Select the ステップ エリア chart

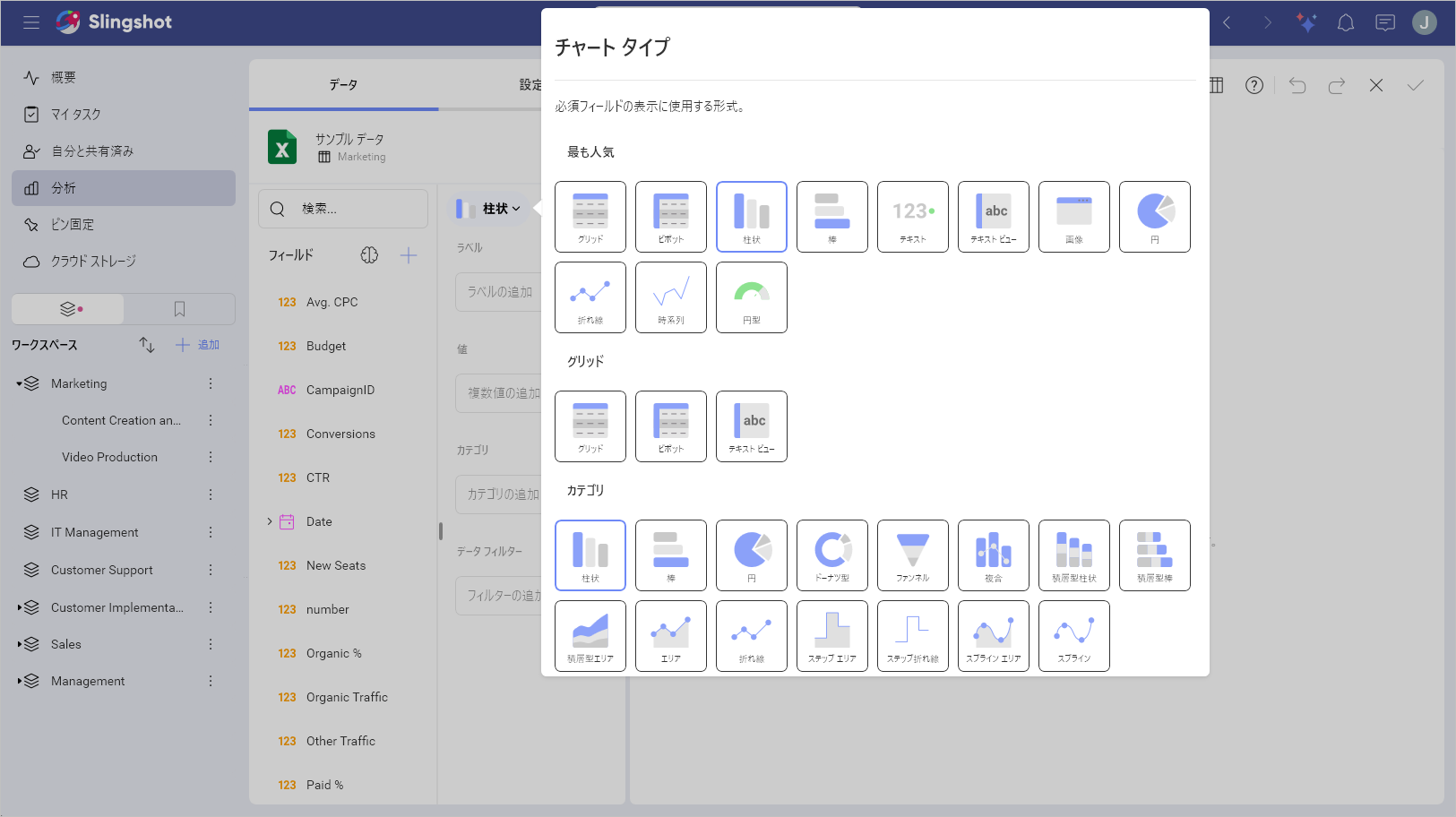click(832, 636)
